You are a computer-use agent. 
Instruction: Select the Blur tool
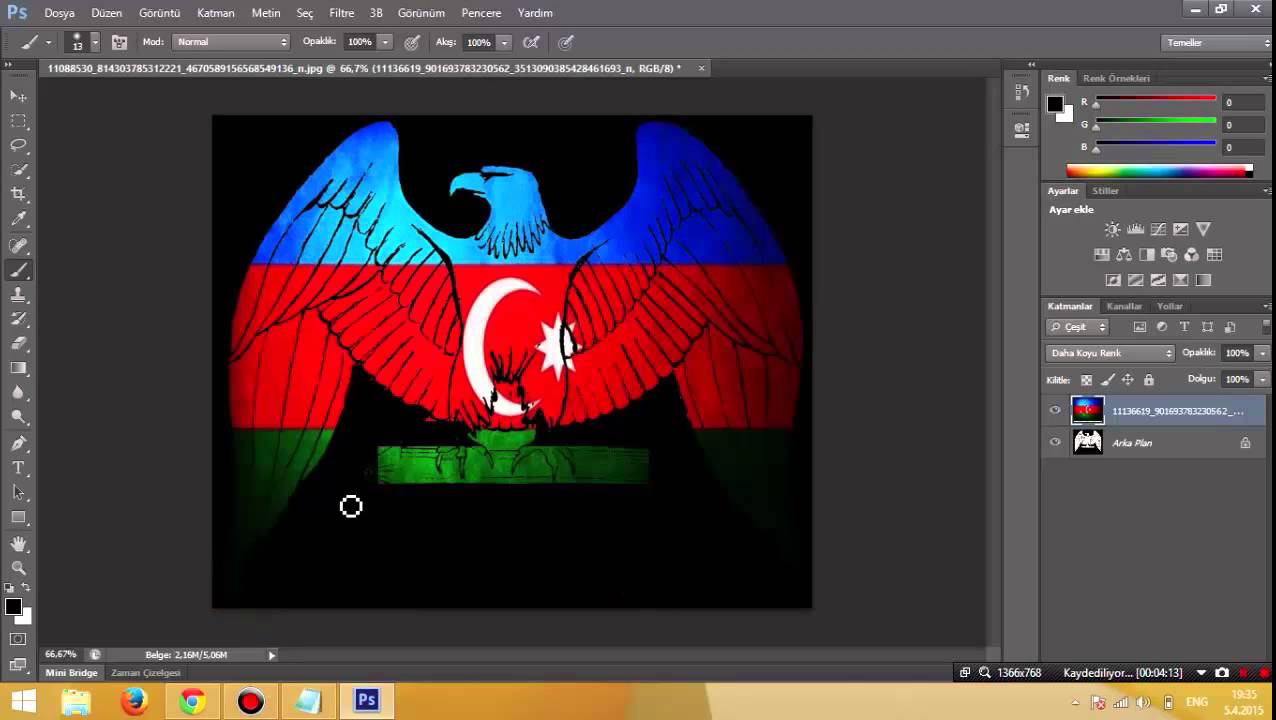coord(18,392)
